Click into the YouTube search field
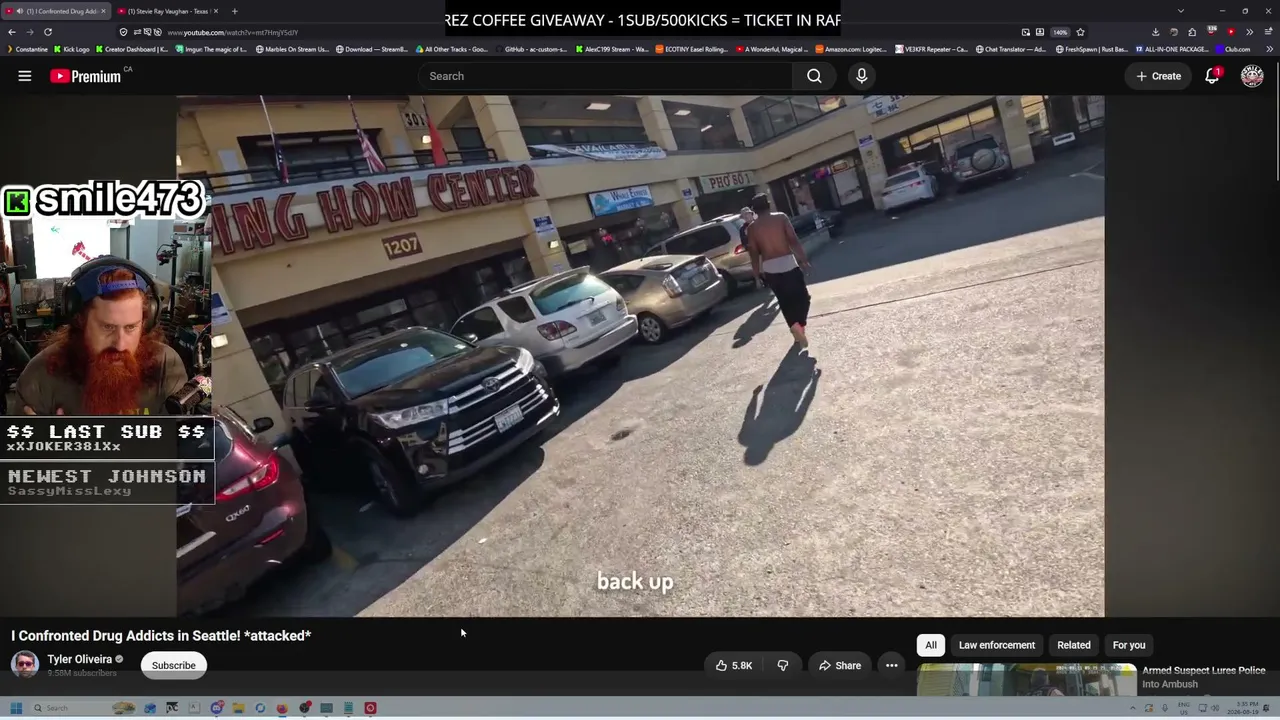This screenshot has height=720, width=1280. [606, 76]
